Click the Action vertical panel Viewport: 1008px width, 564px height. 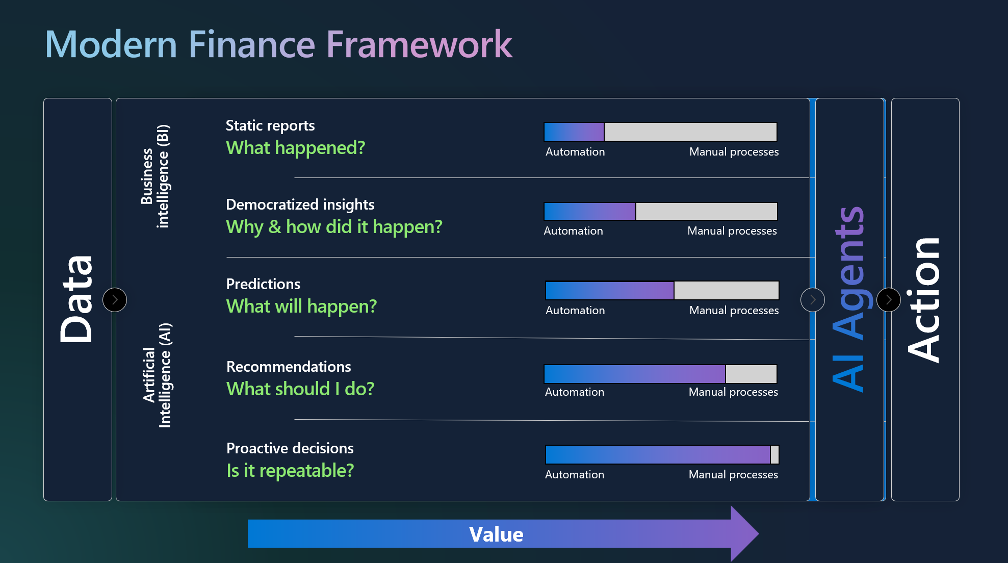point(926,300)
